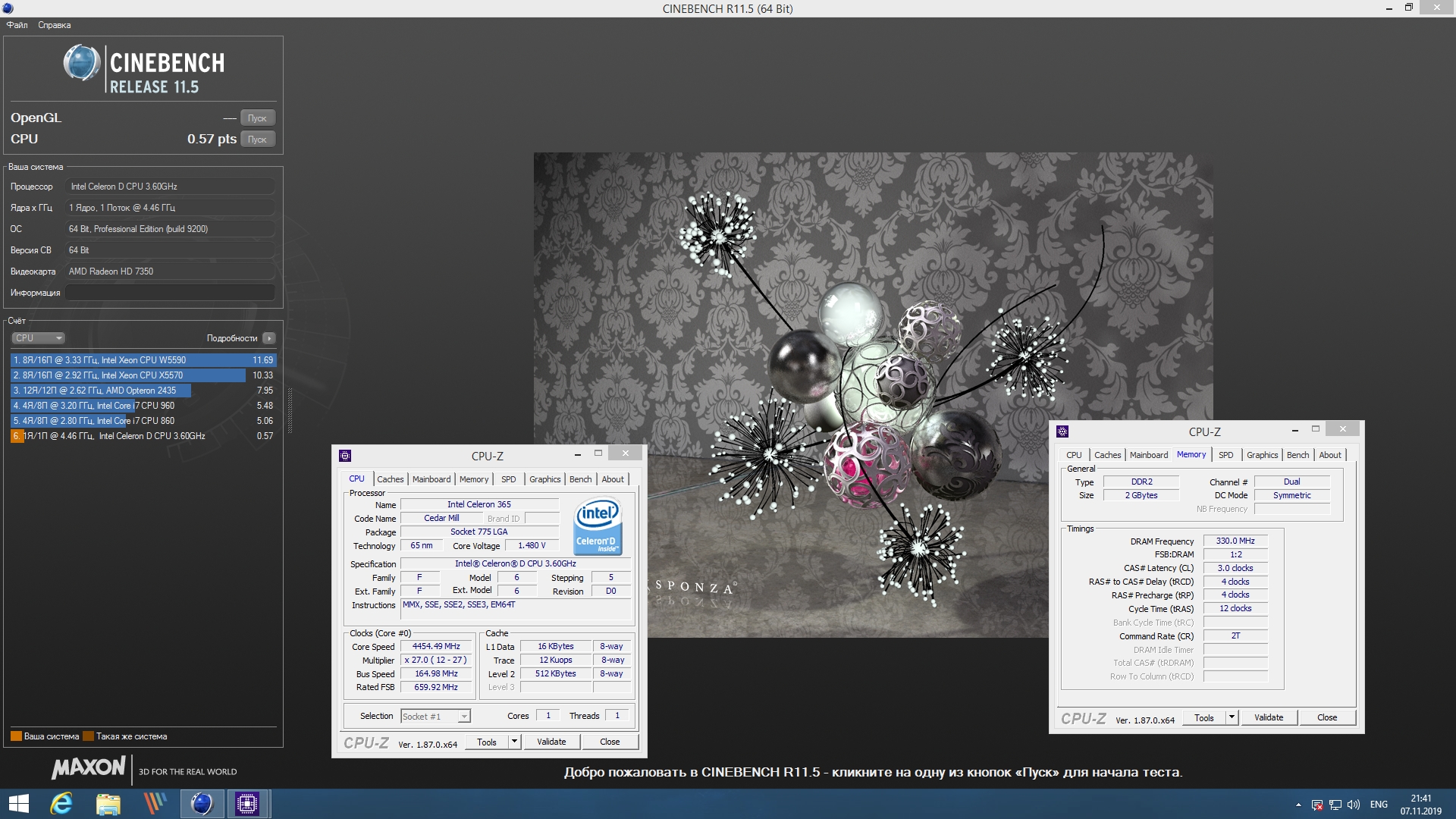
Task: Click Tools button in left CPU-Z window
Action: (487, 742)
